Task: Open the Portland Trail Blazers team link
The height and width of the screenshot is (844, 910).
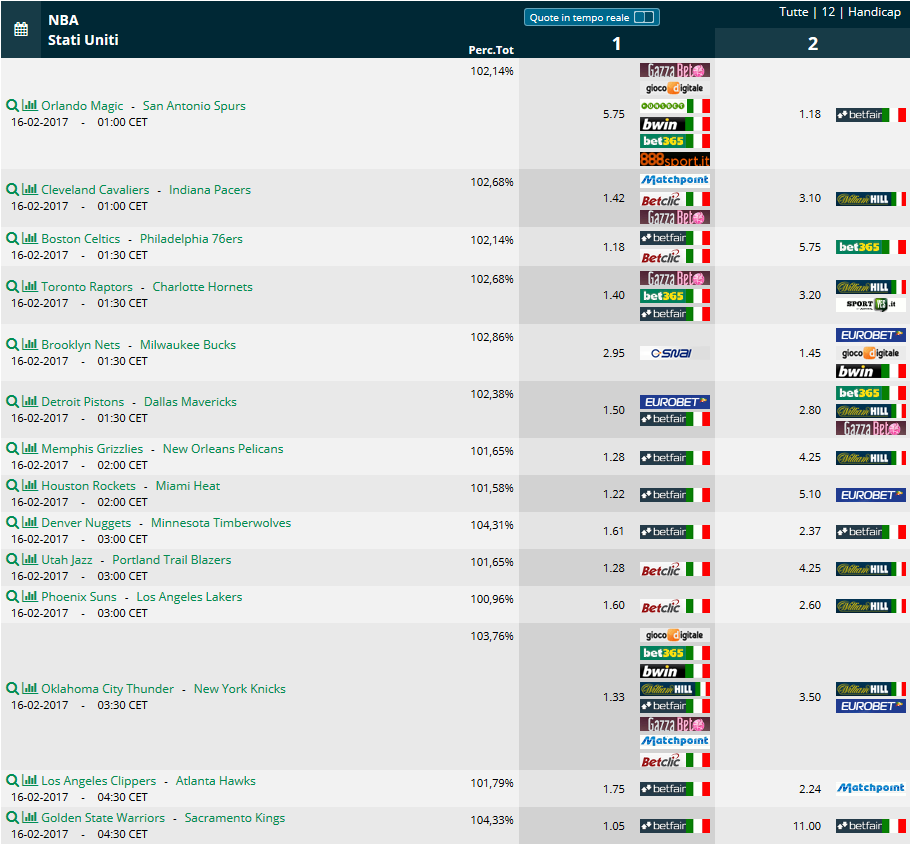Action: tap(171, 560)
